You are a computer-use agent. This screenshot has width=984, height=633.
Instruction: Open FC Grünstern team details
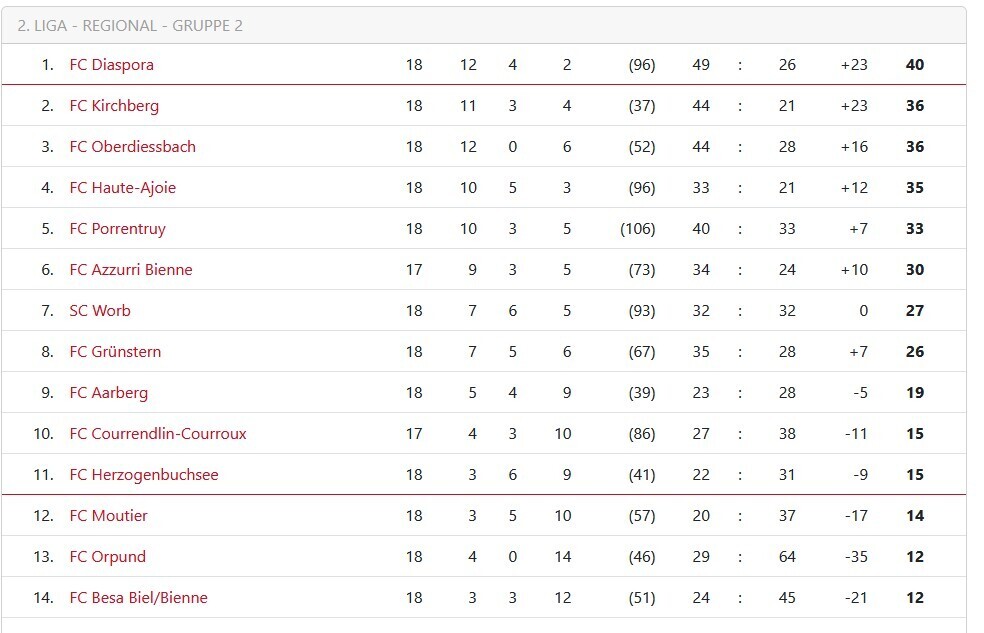115,352
